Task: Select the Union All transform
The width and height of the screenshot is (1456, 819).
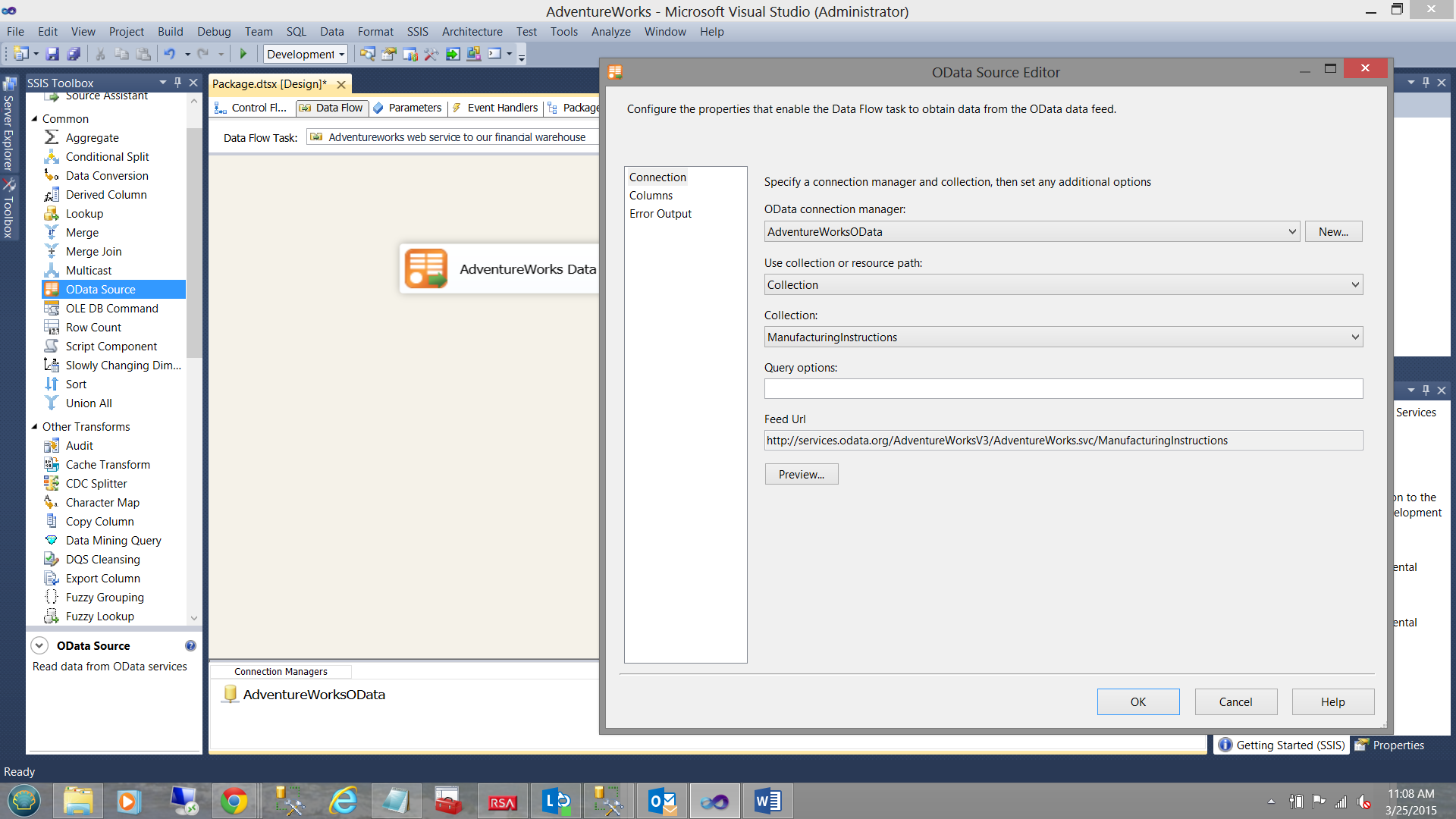Action: point(88,403)
